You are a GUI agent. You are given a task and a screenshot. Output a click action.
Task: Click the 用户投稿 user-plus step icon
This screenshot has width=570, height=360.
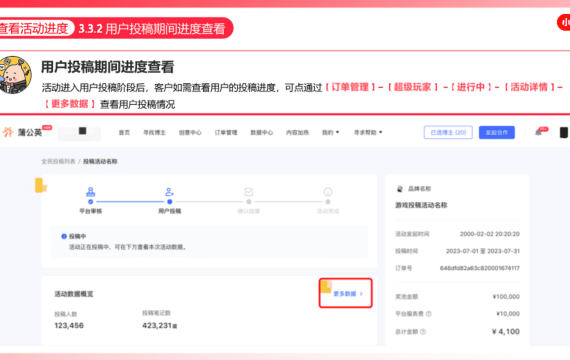169,191
